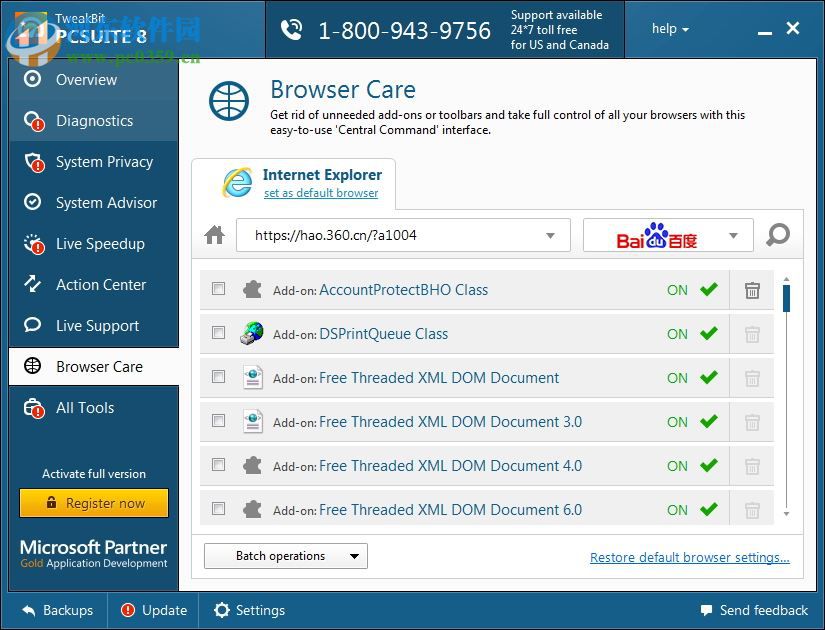Screen dimensions: 825x630
Task: Delete AccountProtectBHO Class with trash icon
Action: (752, 290)
